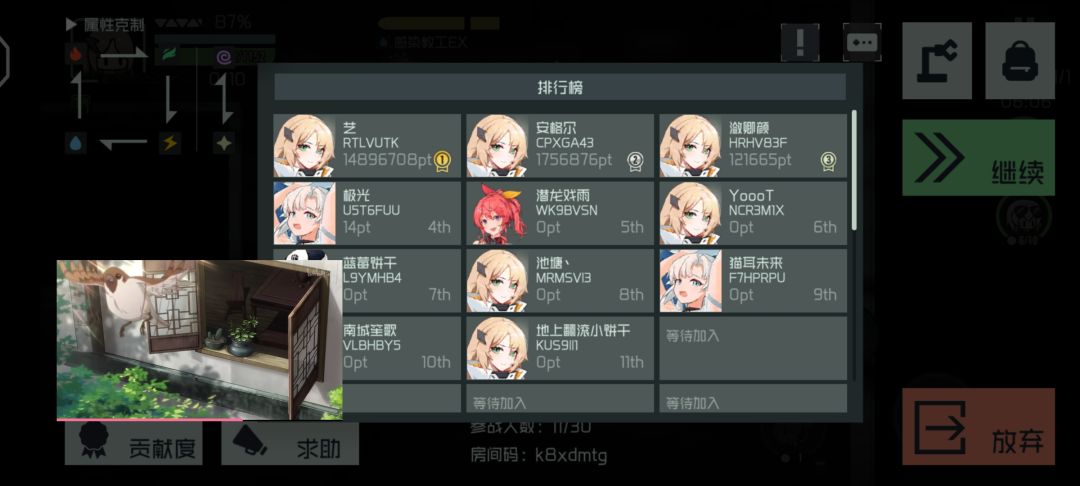Expand the 属性克制 attribute panel arrow

point(71,25)
